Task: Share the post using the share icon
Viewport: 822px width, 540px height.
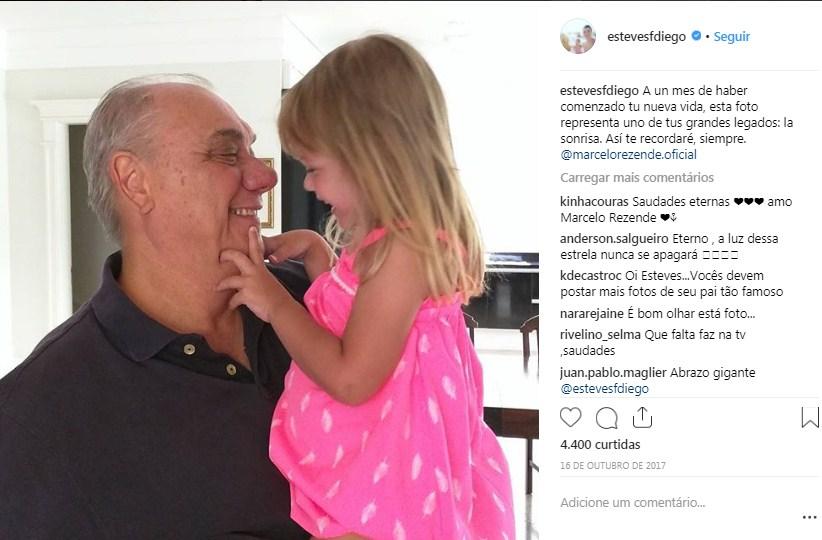Action: [642, 417]
